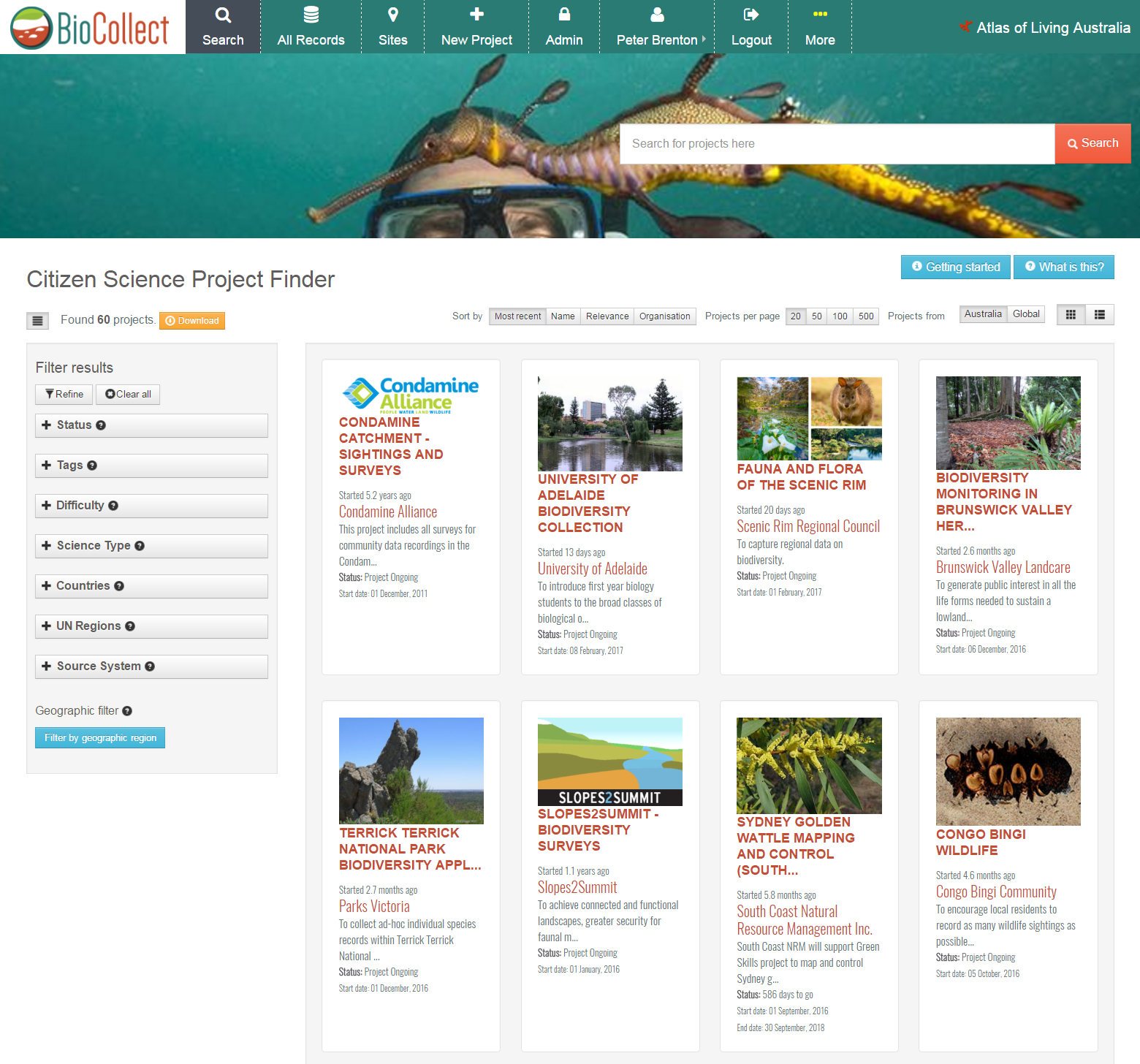This screenshot has width=1140, height=1064.
Task: Click the Terrick Terrick rock thumbnail
Action: (x=411, y=771)
